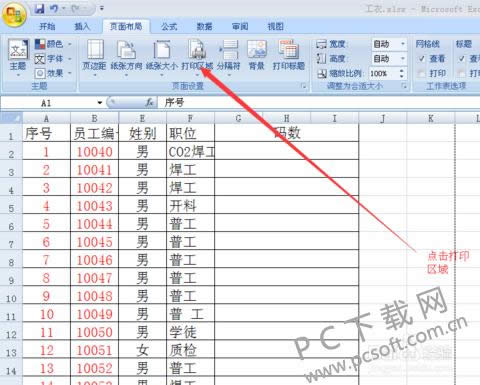This screenshot has height=385, width=480.
Task: Click the 姓别 header cell
Action: click(142, 133)
